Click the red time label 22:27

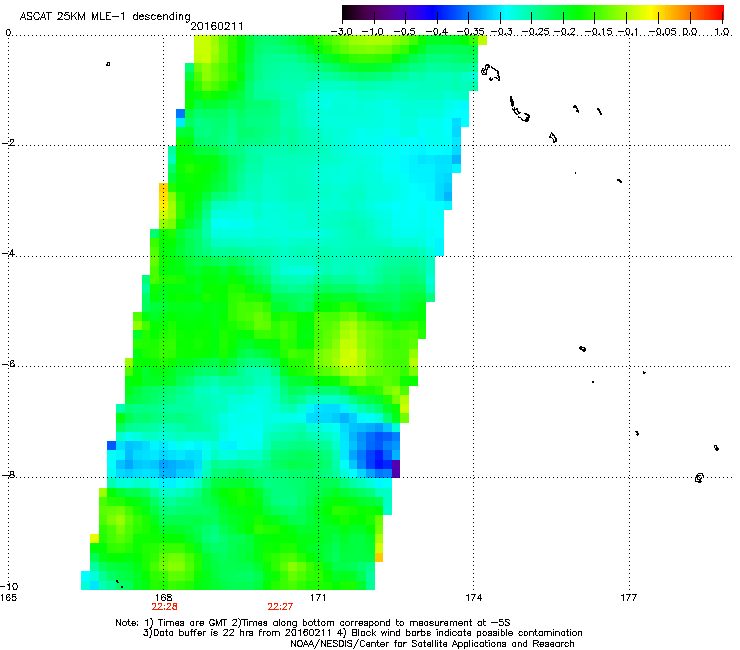[280, 607]
